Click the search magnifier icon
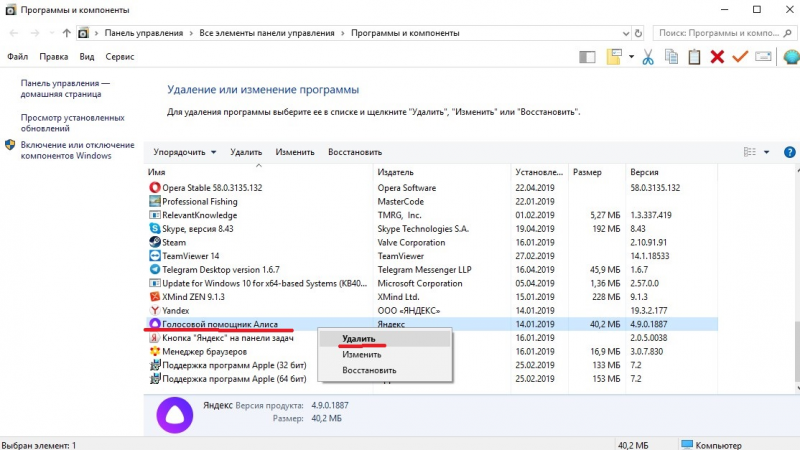The height and width of the screenshot is (450, 800). (x=787, y=33)
